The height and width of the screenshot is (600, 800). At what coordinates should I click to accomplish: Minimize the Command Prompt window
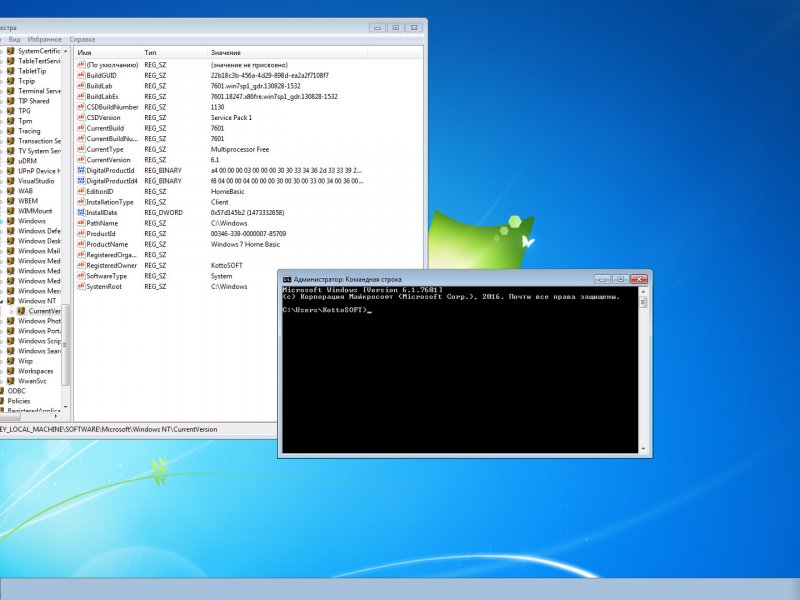point(602,279)
